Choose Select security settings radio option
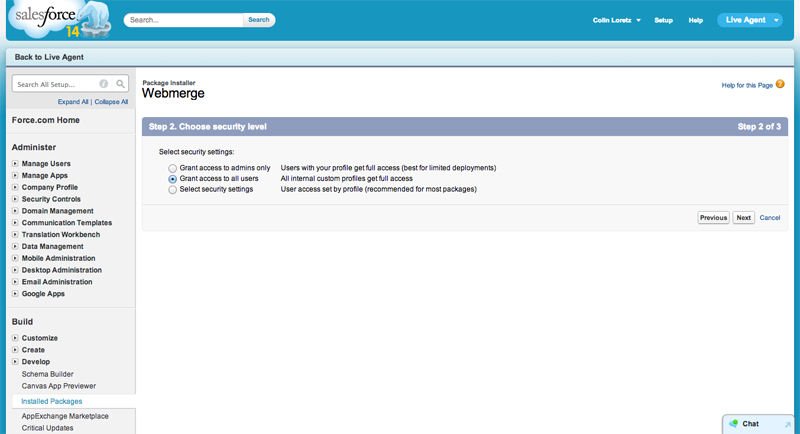The width and height of the screenshot is (800, 434). click(172, 190)
